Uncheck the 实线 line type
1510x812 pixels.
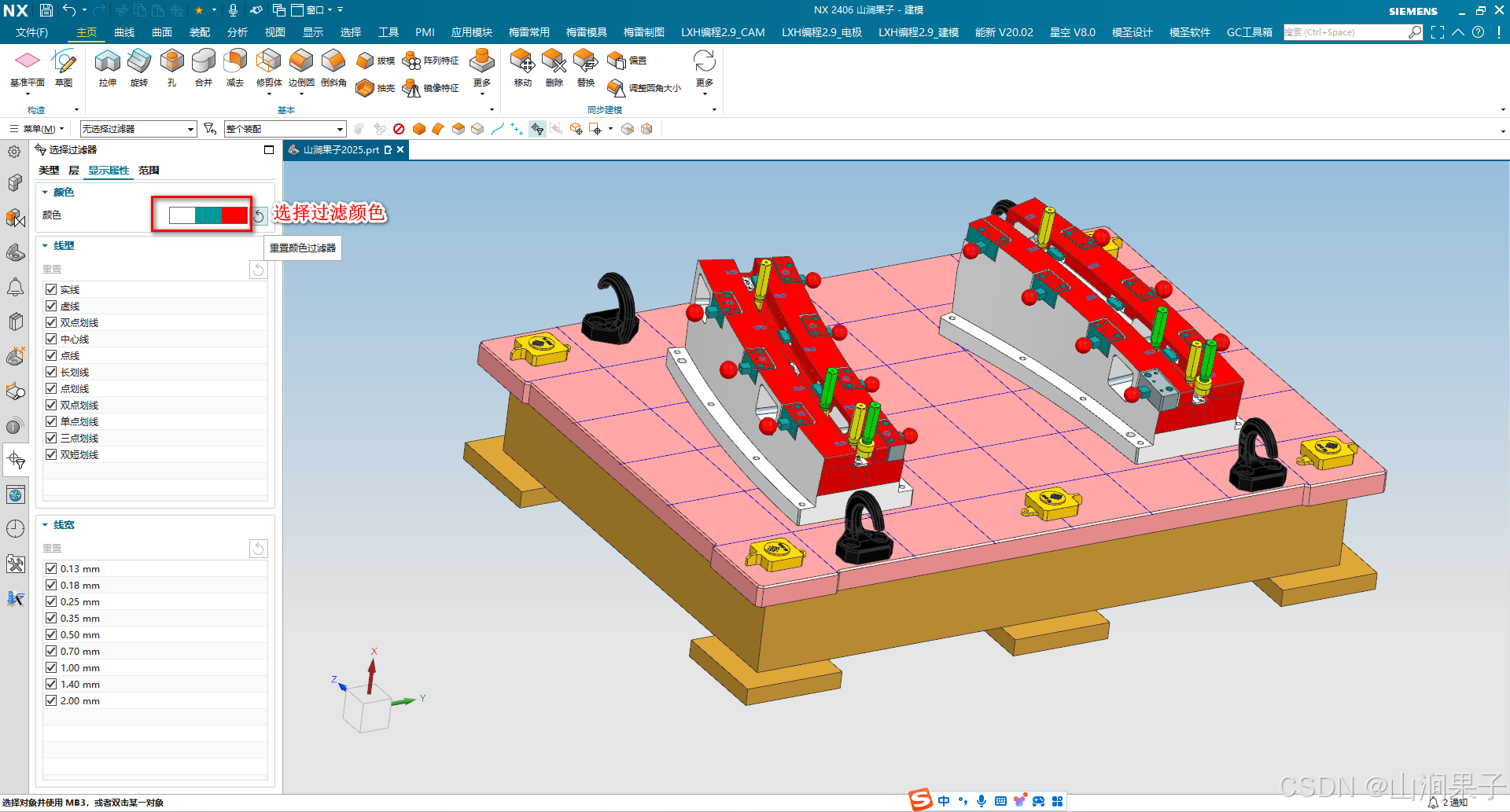(51, 289)
